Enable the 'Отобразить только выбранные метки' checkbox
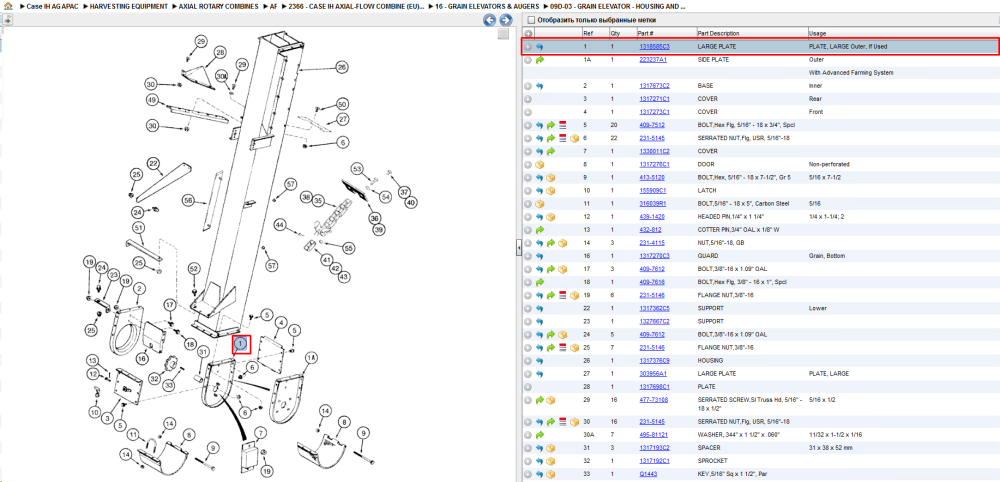This screenshot has width=1000, height=482. (530, 20)
